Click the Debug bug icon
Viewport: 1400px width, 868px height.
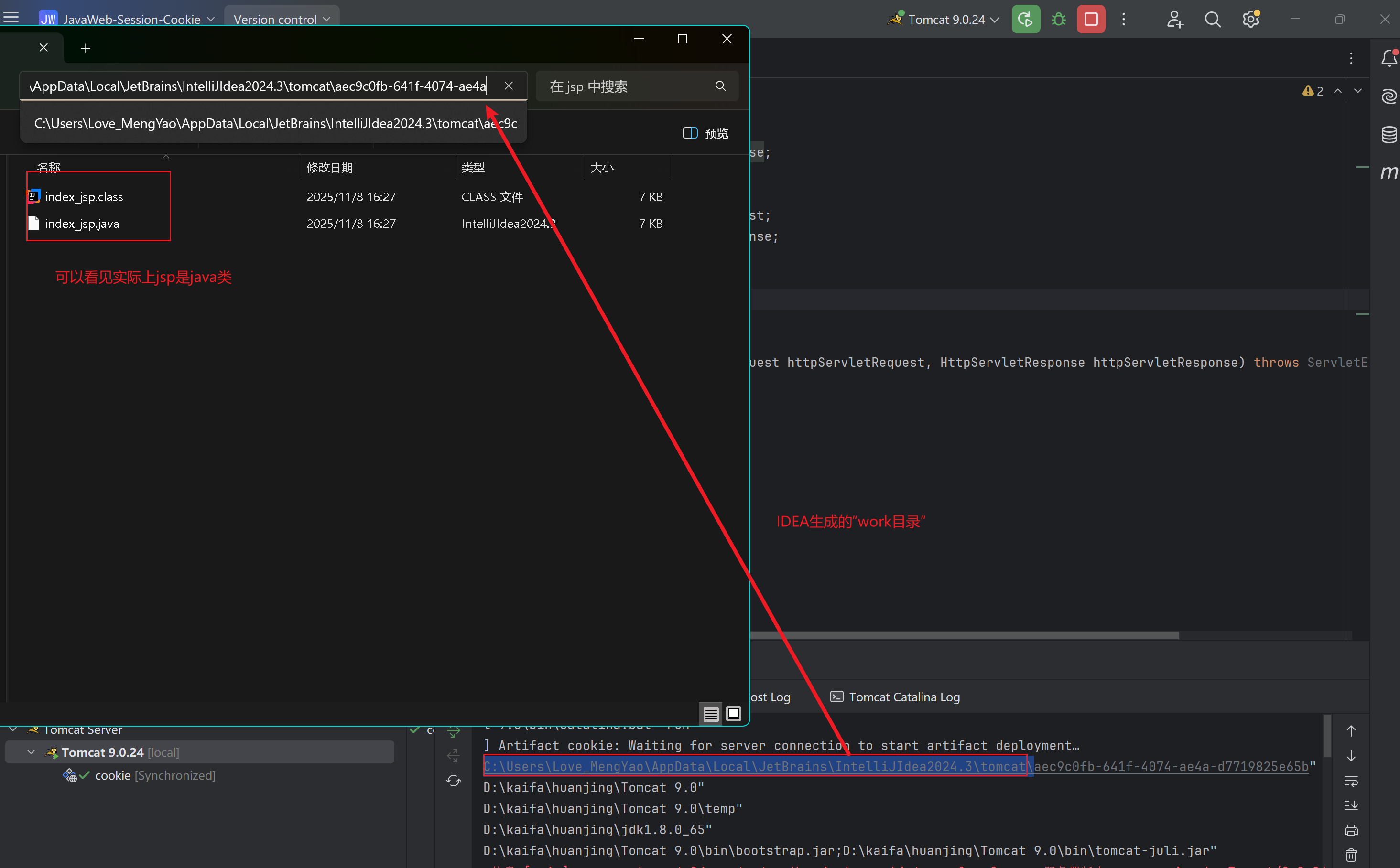[x=1058, y=20]
